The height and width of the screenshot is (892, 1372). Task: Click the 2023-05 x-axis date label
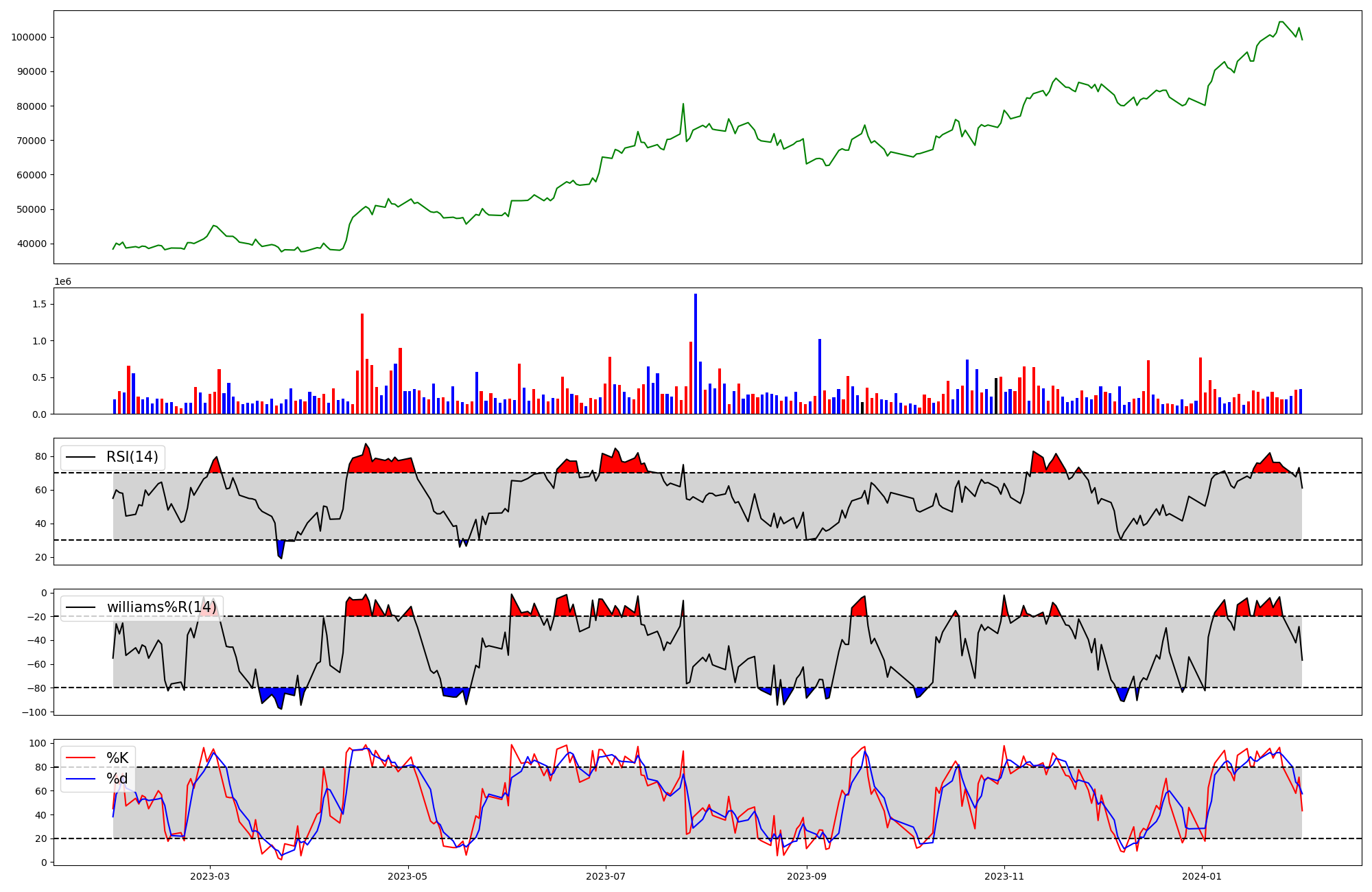[x=408, y=876]
